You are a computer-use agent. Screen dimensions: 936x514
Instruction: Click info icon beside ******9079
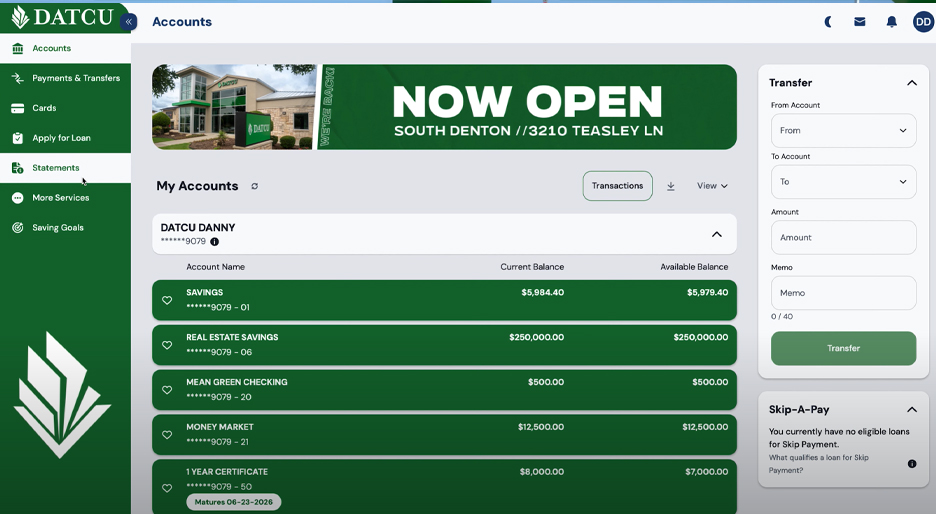click(x=214, y=242)
